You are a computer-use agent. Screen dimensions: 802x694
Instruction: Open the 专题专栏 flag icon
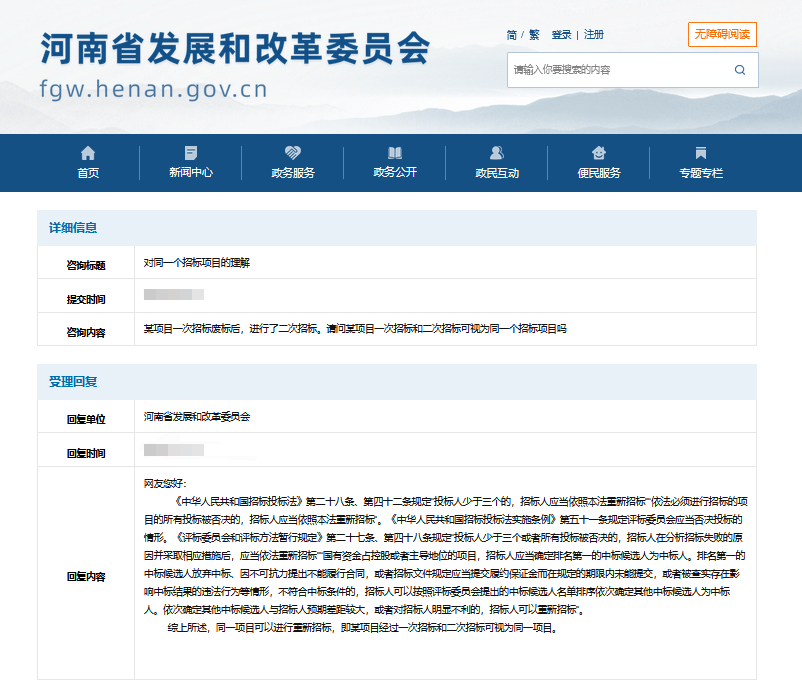(x=700, y=152)
